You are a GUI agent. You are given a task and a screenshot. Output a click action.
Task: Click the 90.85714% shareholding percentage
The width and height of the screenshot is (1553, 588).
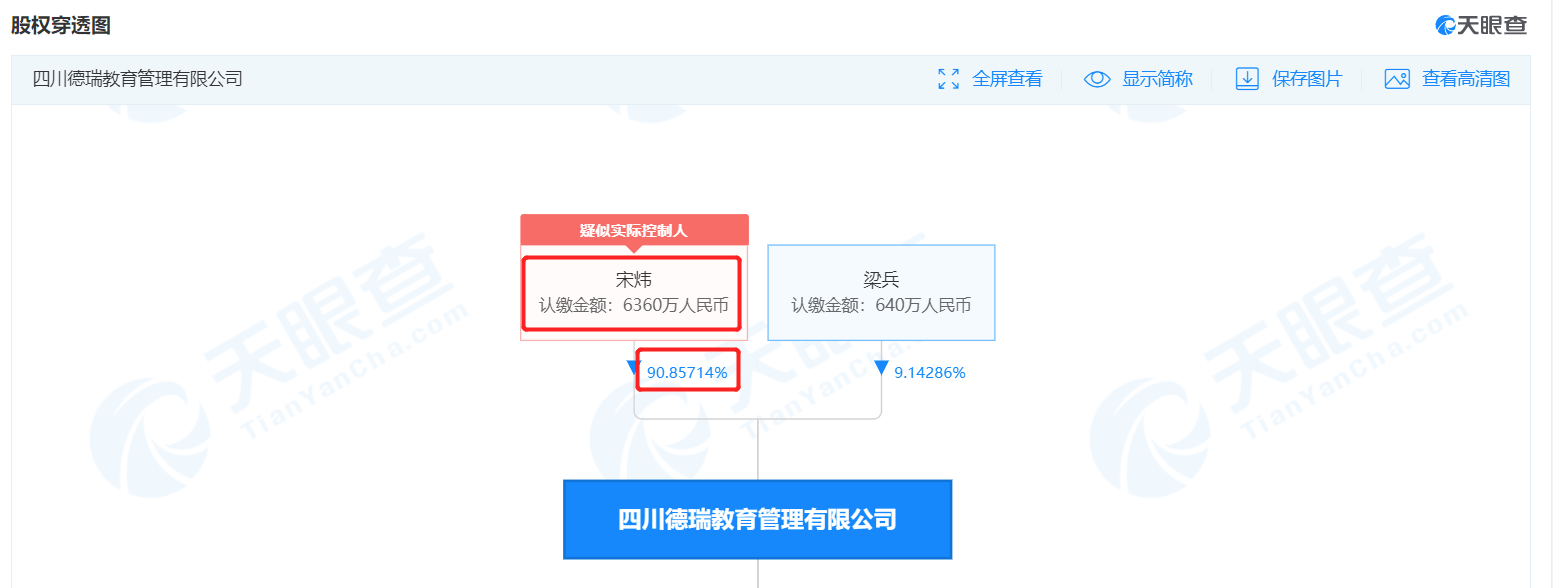point(687,373)
